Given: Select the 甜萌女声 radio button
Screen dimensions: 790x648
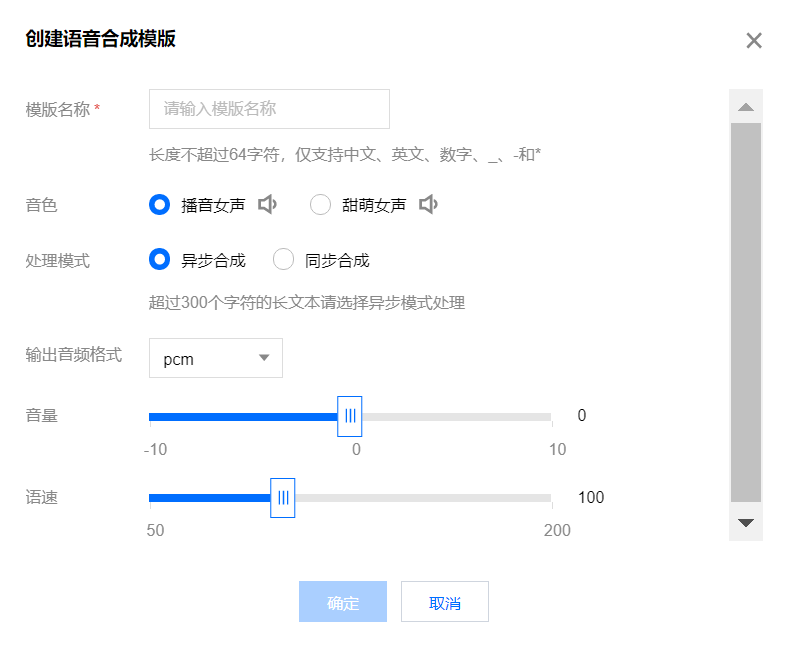Looking at the screenshot, I should 320,205.
